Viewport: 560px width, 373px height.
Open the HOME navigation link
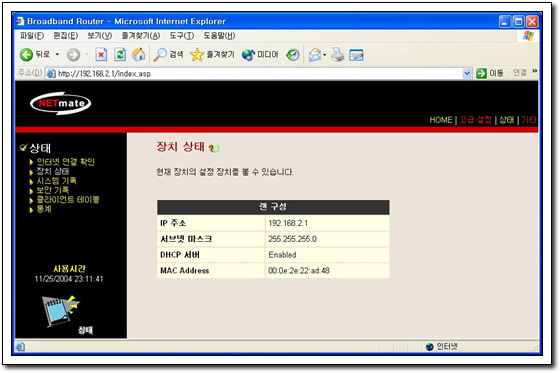point(441,120)
